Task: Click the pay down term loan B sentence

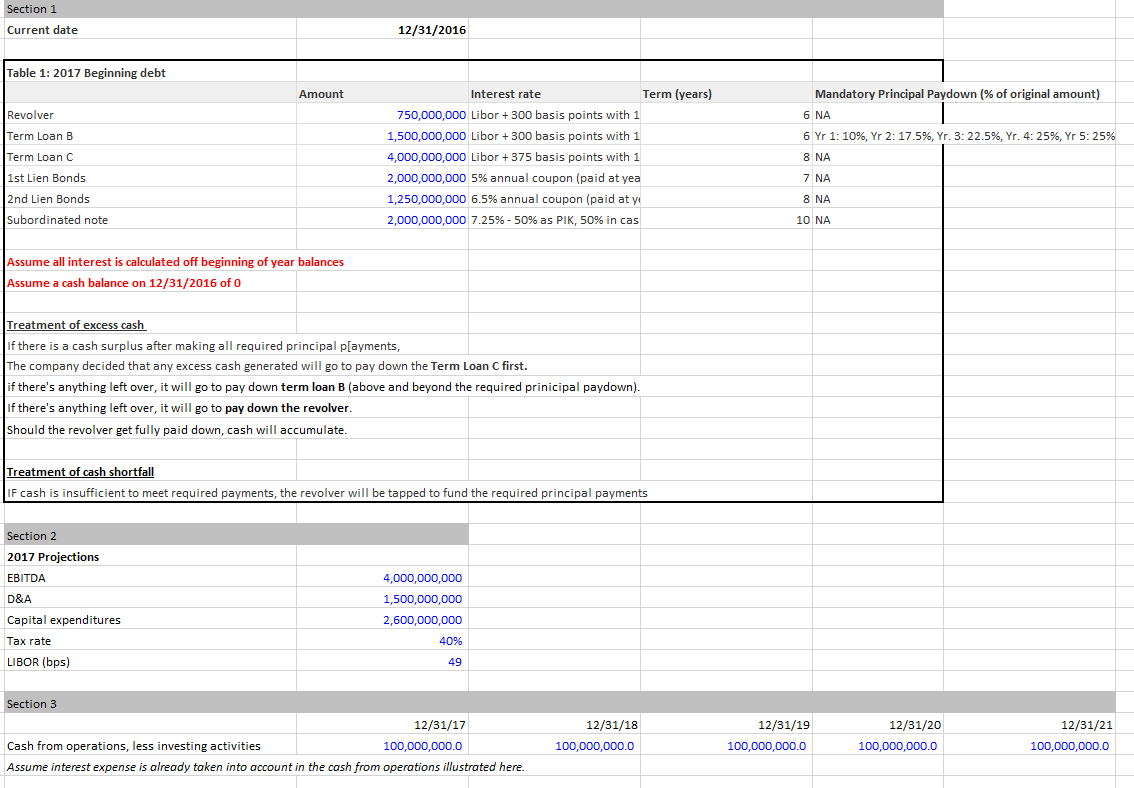Action: coord(323,387)
